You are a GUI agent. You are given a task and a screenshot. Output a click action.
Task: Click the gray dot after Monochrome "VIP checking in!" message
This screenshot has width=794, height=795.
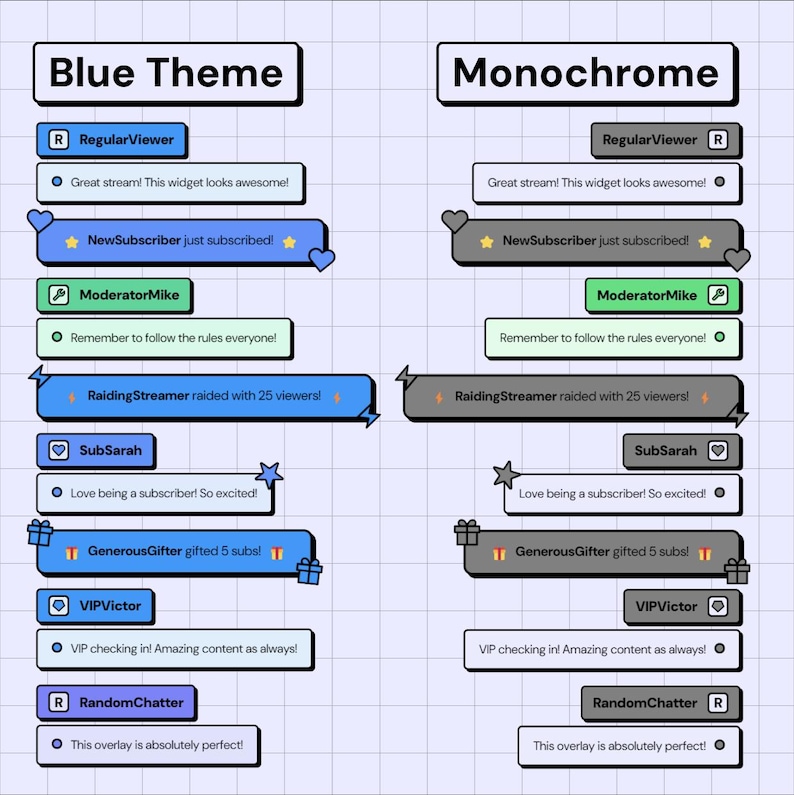pos(719,648)
